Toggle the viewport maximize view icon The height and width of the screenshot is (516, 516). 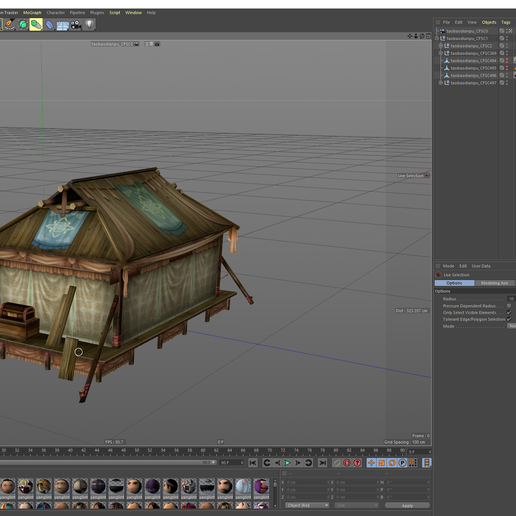click(x=428, y=36)
